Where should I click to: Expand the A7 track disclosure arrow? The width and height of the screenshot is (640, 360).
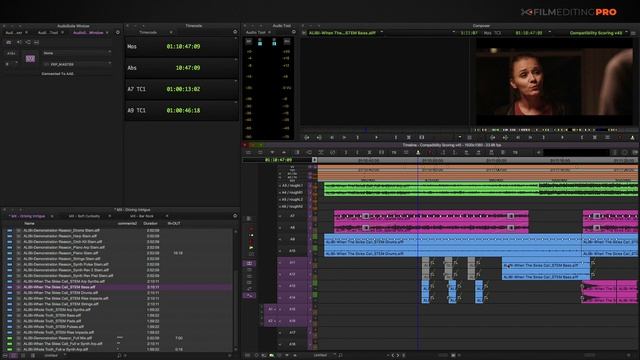click(280, 216)
